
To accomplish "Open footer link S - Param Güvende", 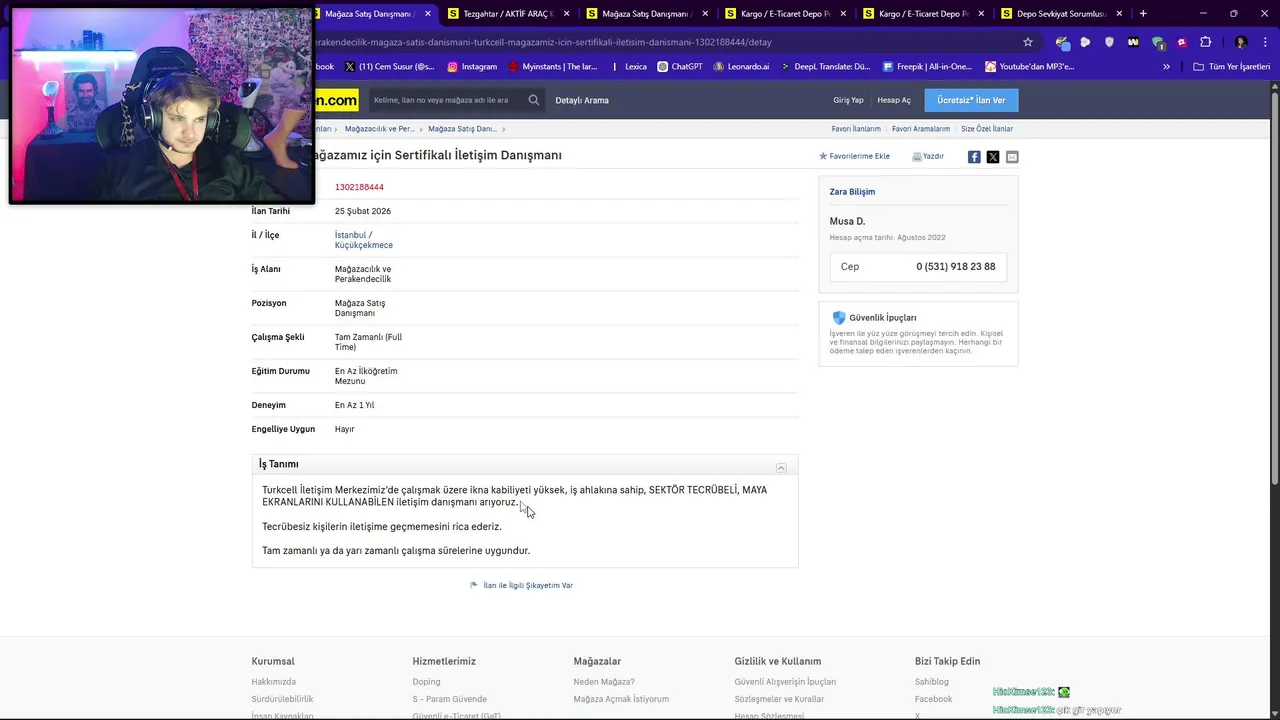I will tap(450, 699).
